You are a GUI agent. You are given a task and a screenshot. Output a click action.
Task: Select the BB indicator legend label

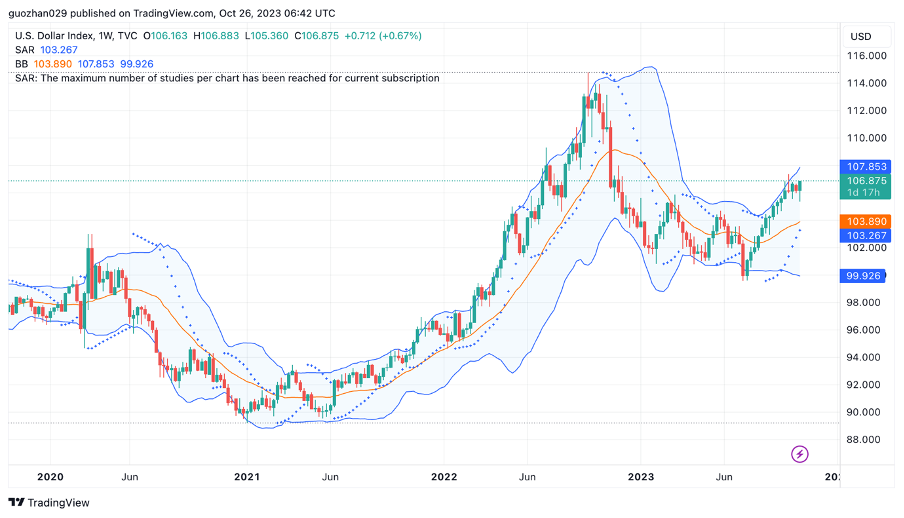pos(22,64)
